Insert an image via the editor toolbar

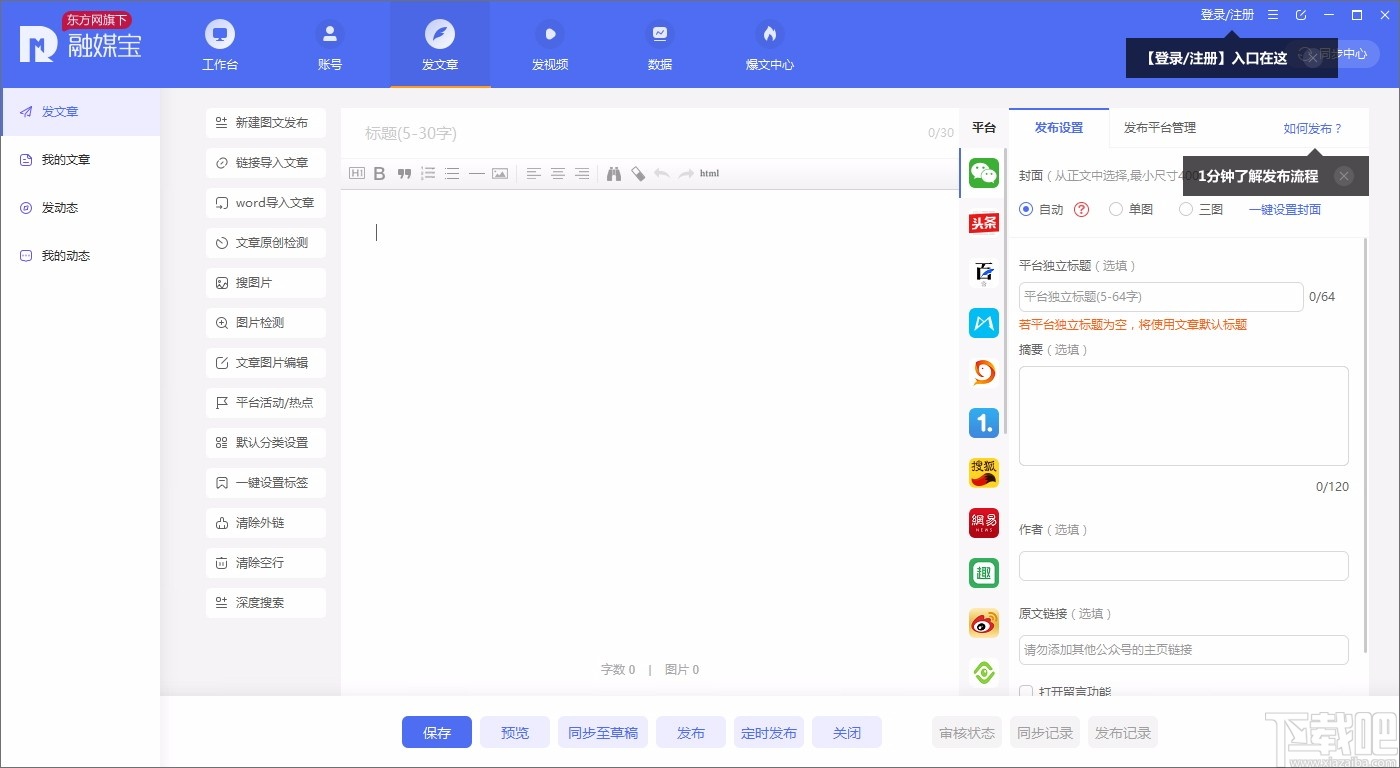[499, 173]
